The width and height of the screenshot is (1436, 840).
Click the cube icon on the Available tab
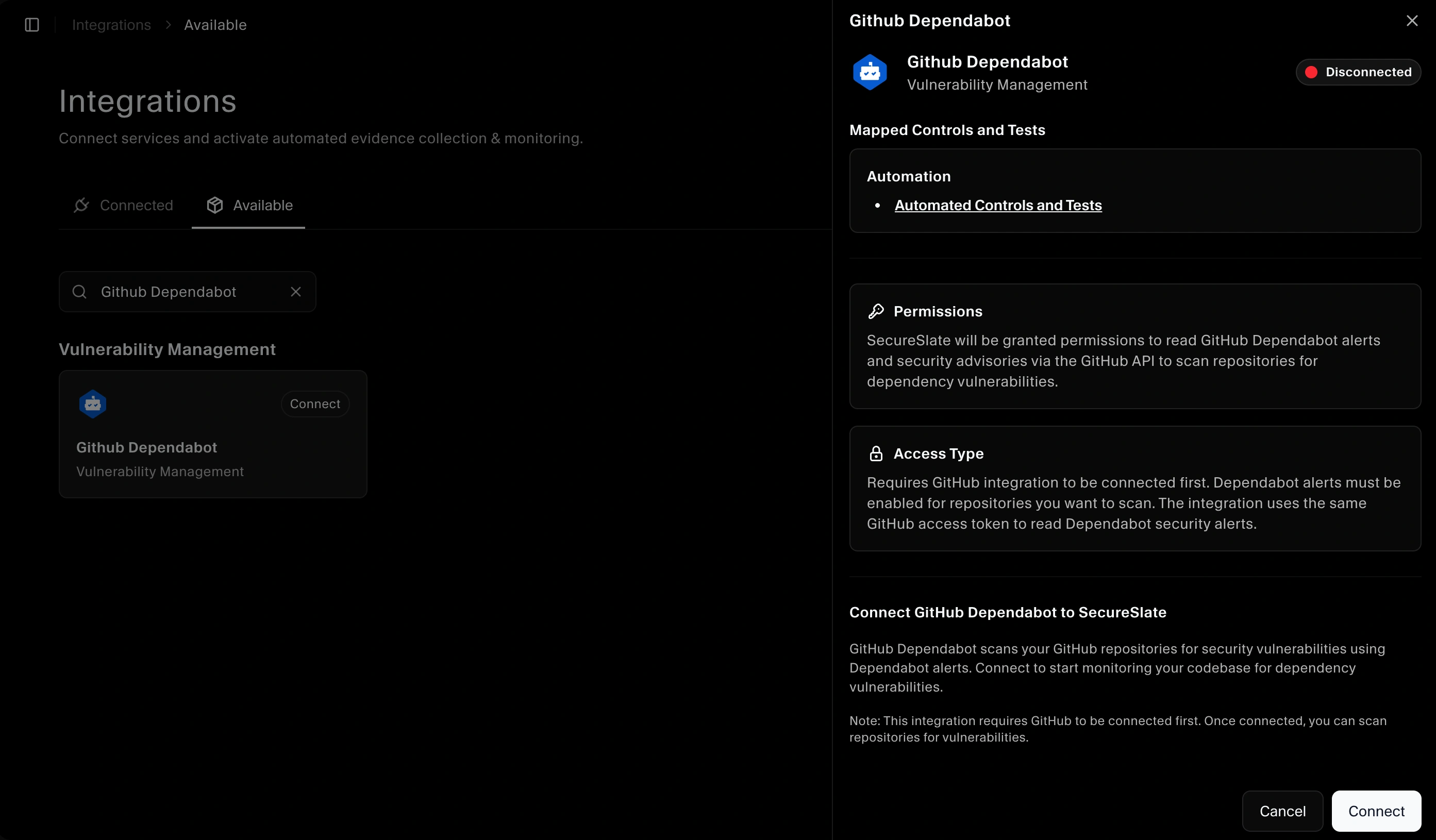pos(215,205)
